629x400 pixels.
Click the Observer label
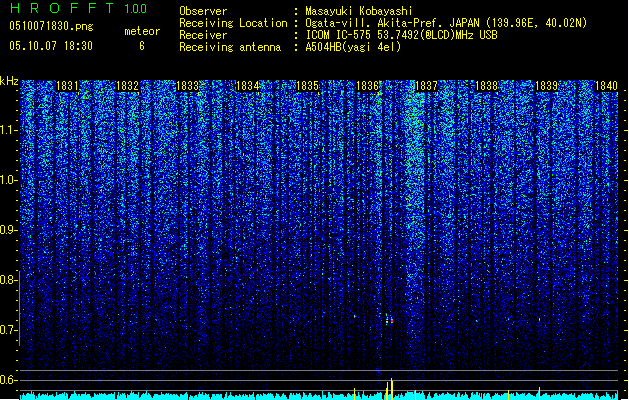[203, 11]
